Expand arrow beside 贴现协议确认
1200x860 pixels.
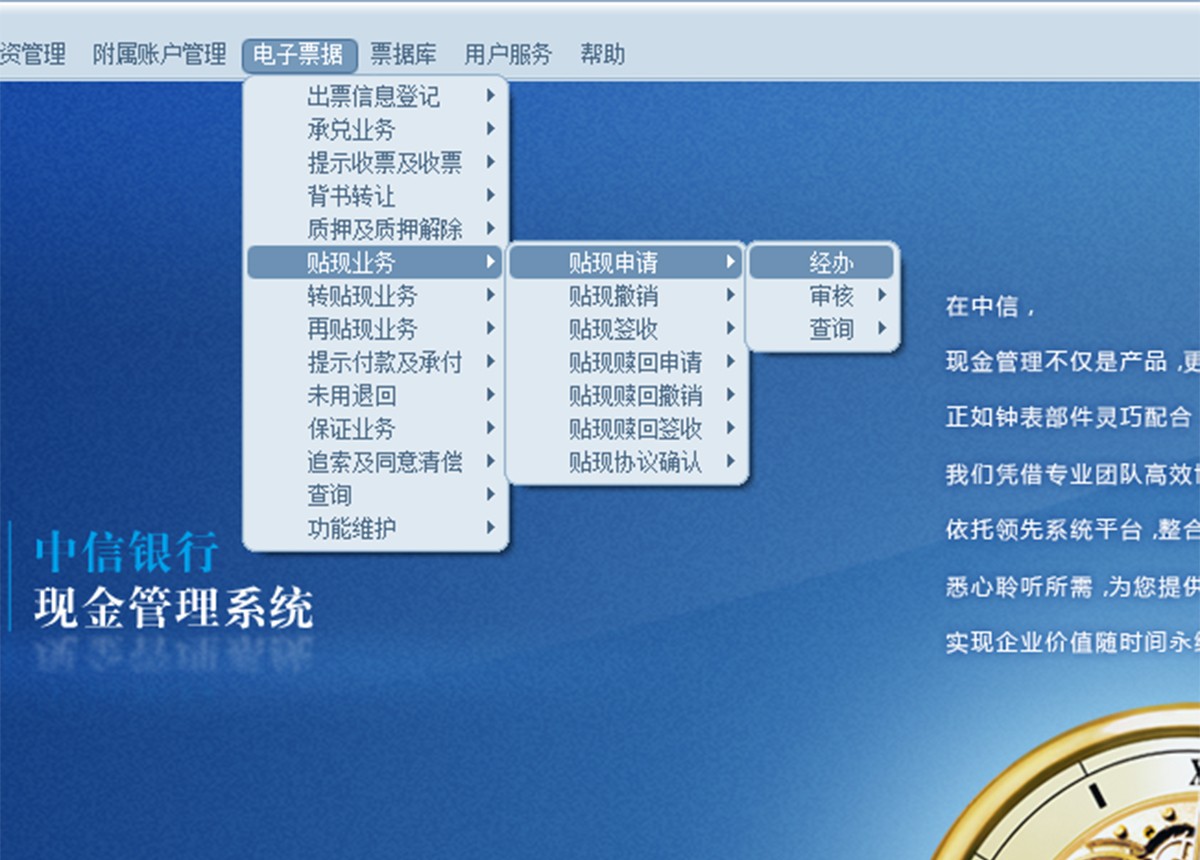(731, 461)
